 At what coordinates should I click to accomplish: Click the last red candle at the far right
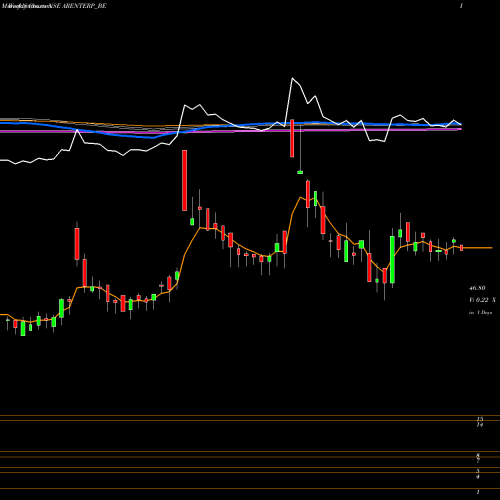[461, 248]
